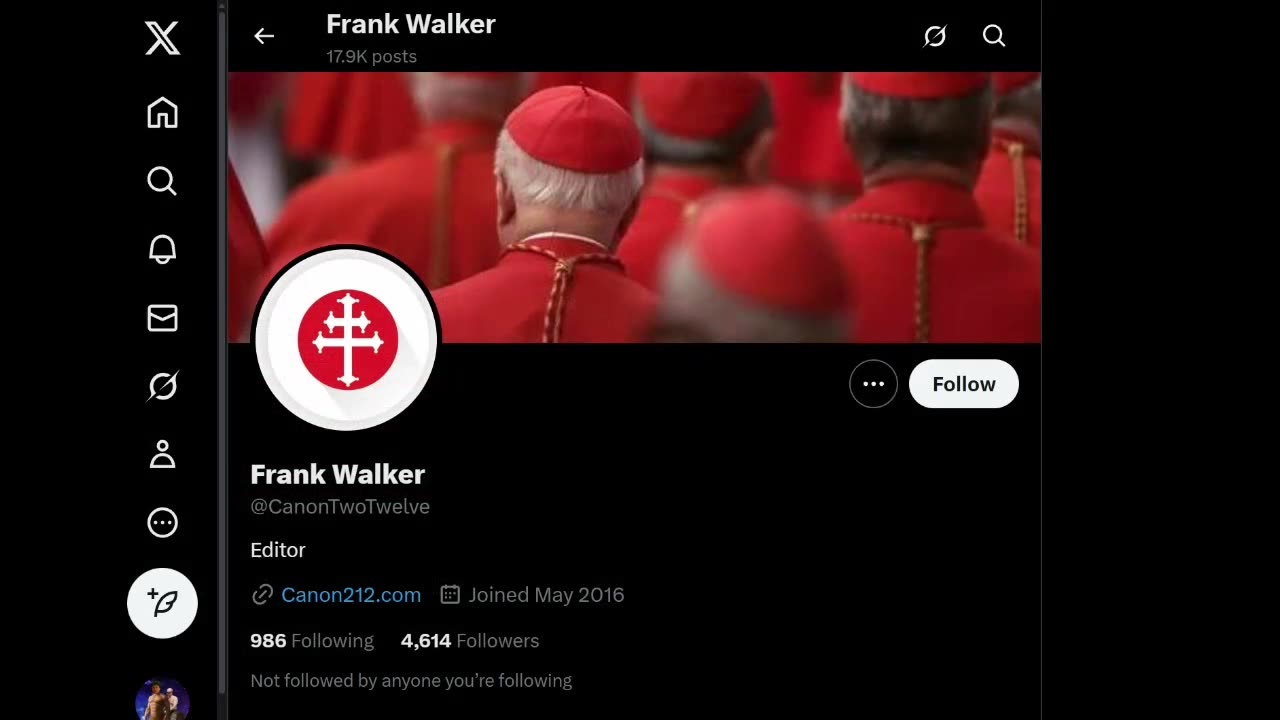Screen dimensions: 1280x720
Task: Open the Canon212.com link
Action: pos(351,595)
